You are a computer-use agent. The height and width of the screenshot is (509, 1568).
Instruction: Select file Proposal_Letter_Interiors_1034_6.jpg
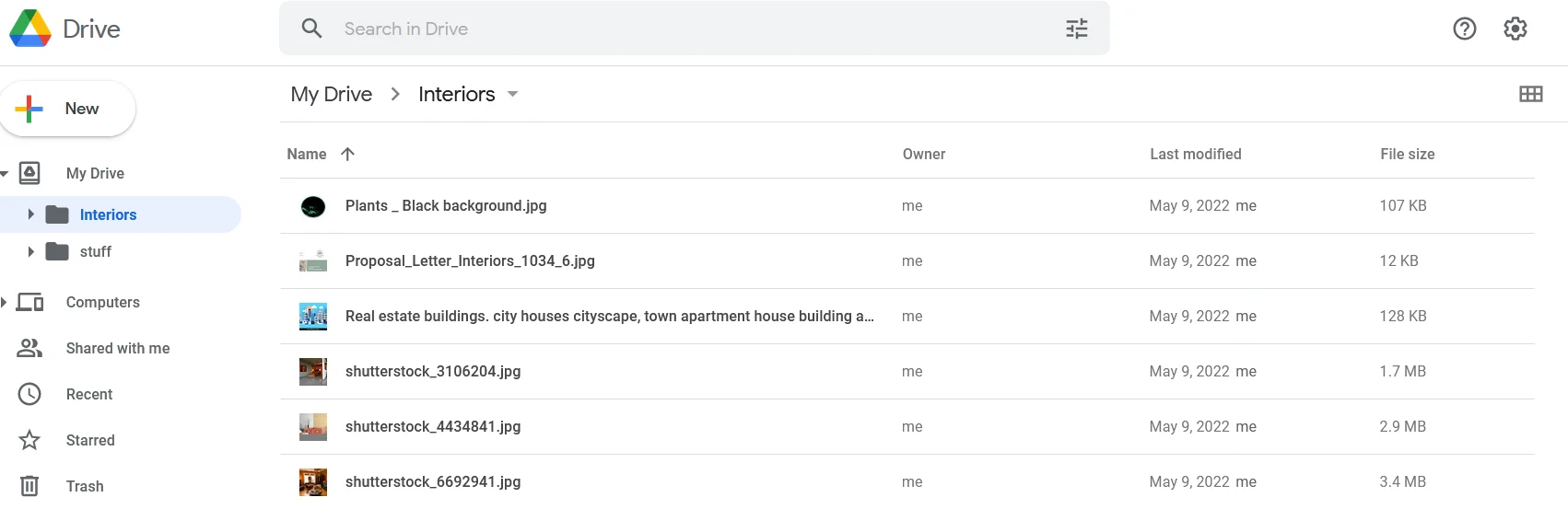(x=470, y=260)
